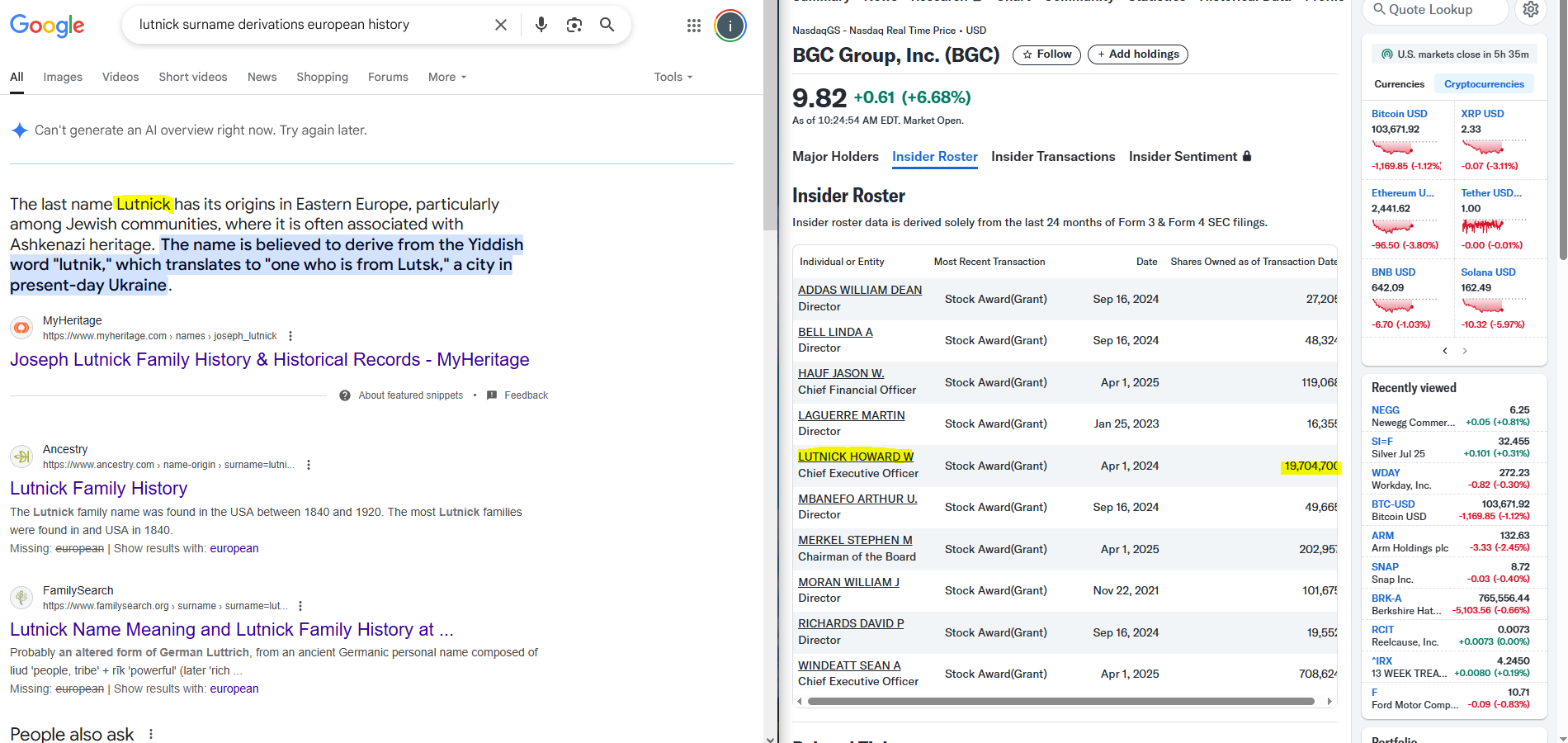The image size is (1568, 743).
Task: Click the Add holdings button
Action: [x=1138, y=54]
